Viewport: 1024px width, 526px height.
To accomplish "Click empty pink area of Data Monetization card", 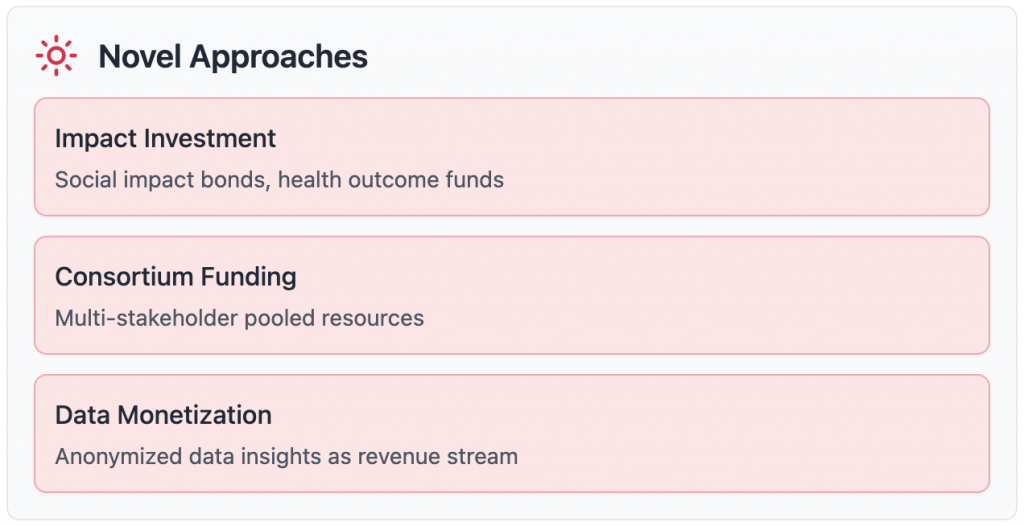I will click(x=750, y=434).
